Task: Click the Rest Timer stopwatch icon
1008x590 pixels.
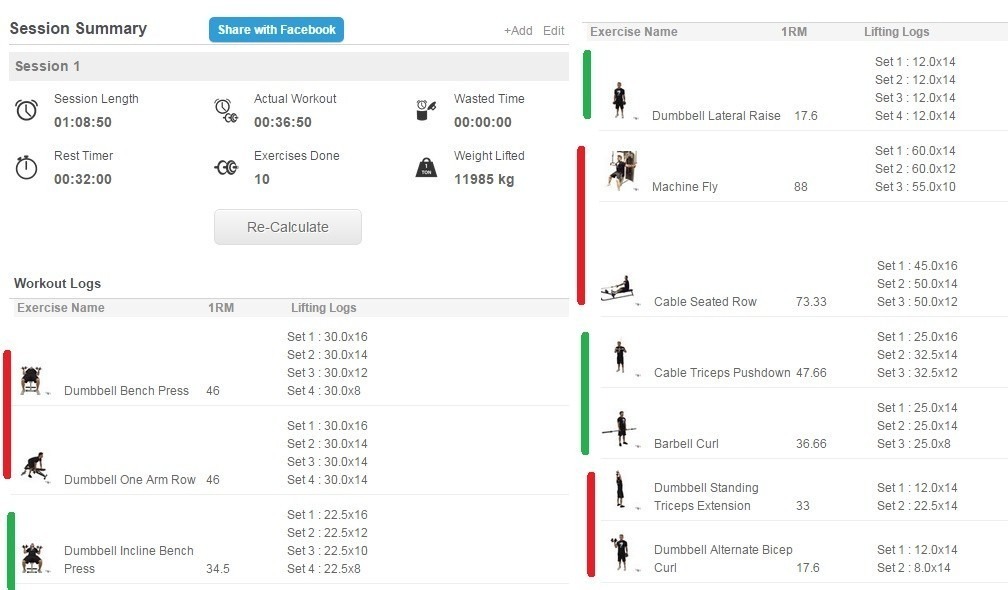Action: pyautogui.click(x=27, y=167)
